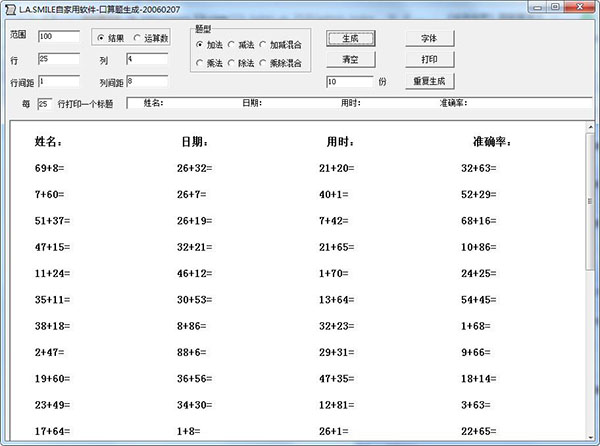Focus the 列间距 input field

click(x=147, y=81)
